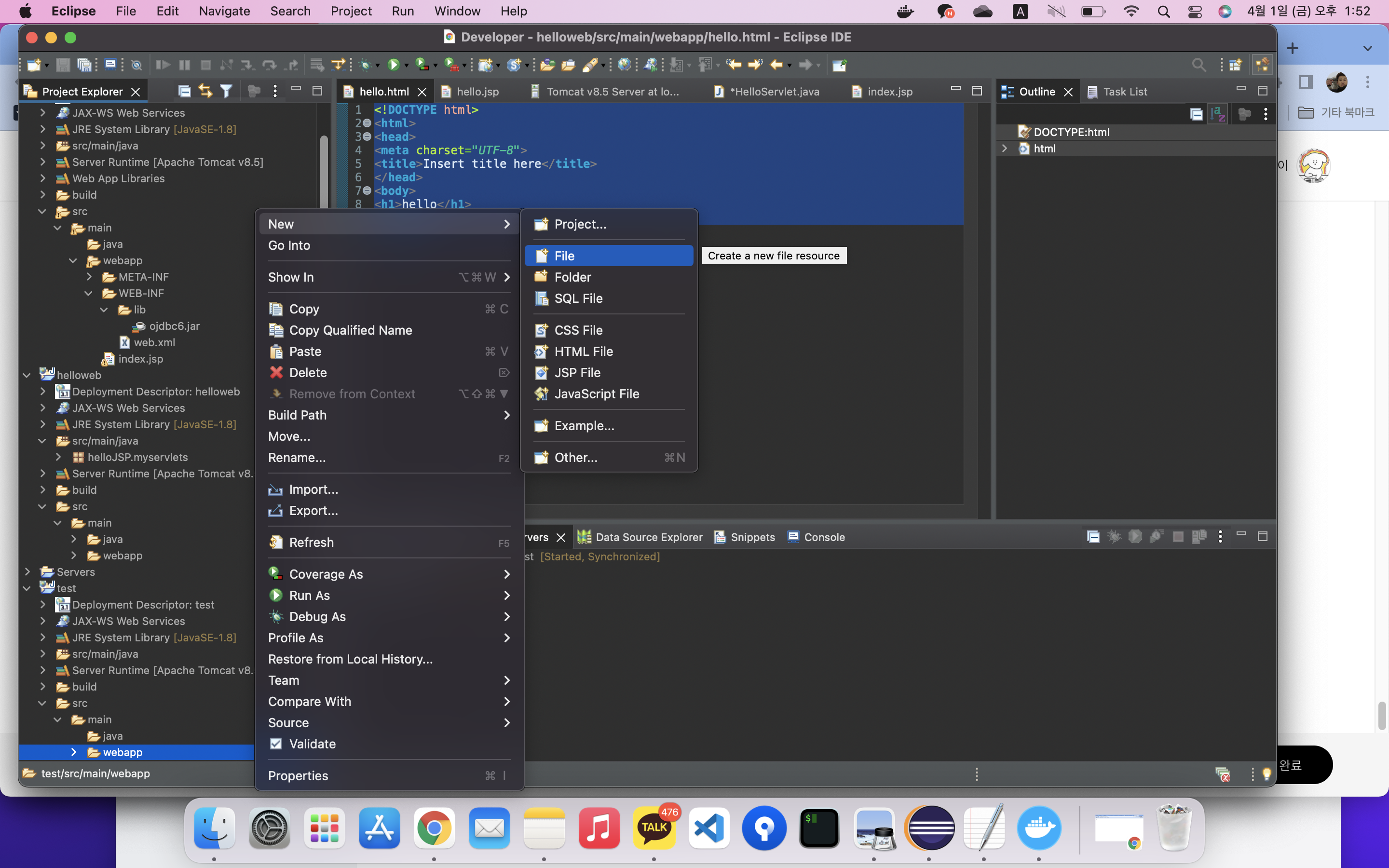Toggle Link with Editor in Project Explorer
Image resolution: width=1389 pixels, height=868 pixels.
[x=205, y=91]
